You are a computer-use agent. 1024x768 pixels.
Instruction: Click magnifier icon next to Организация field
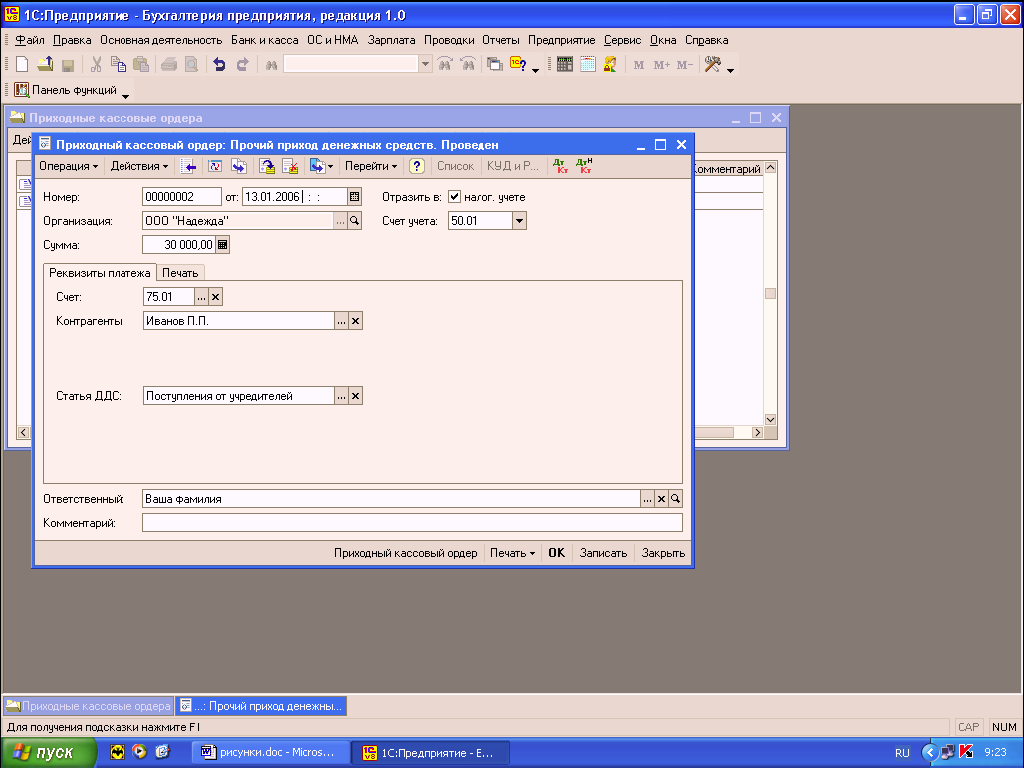[x=354, y=221]
